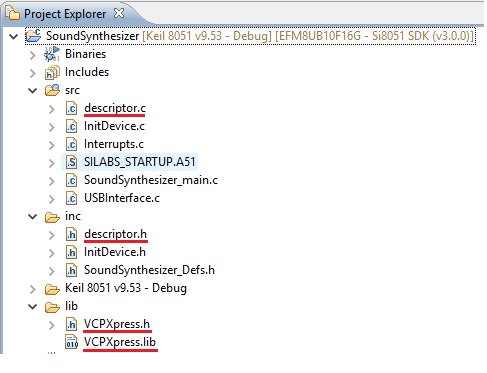The width and height of the screenshot is (487, 373).
Task: Expand the USBInterface.c entry
Action: click(x=52, y=199)
